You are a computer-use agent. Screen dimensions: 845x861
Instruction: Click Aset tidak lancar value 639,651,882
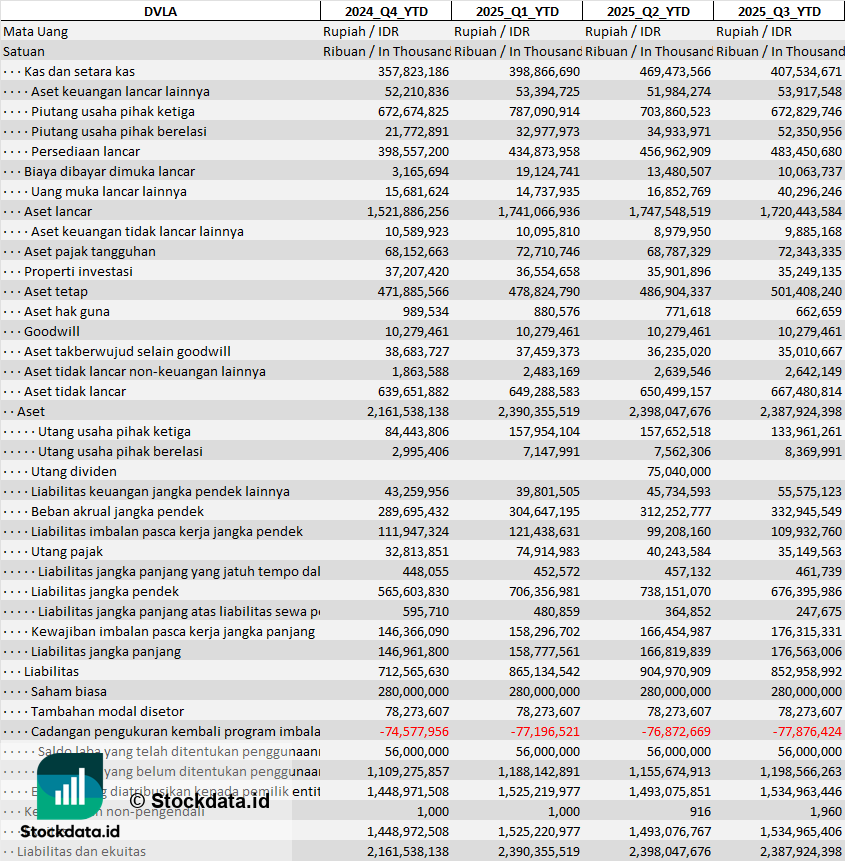click(413, 392)
